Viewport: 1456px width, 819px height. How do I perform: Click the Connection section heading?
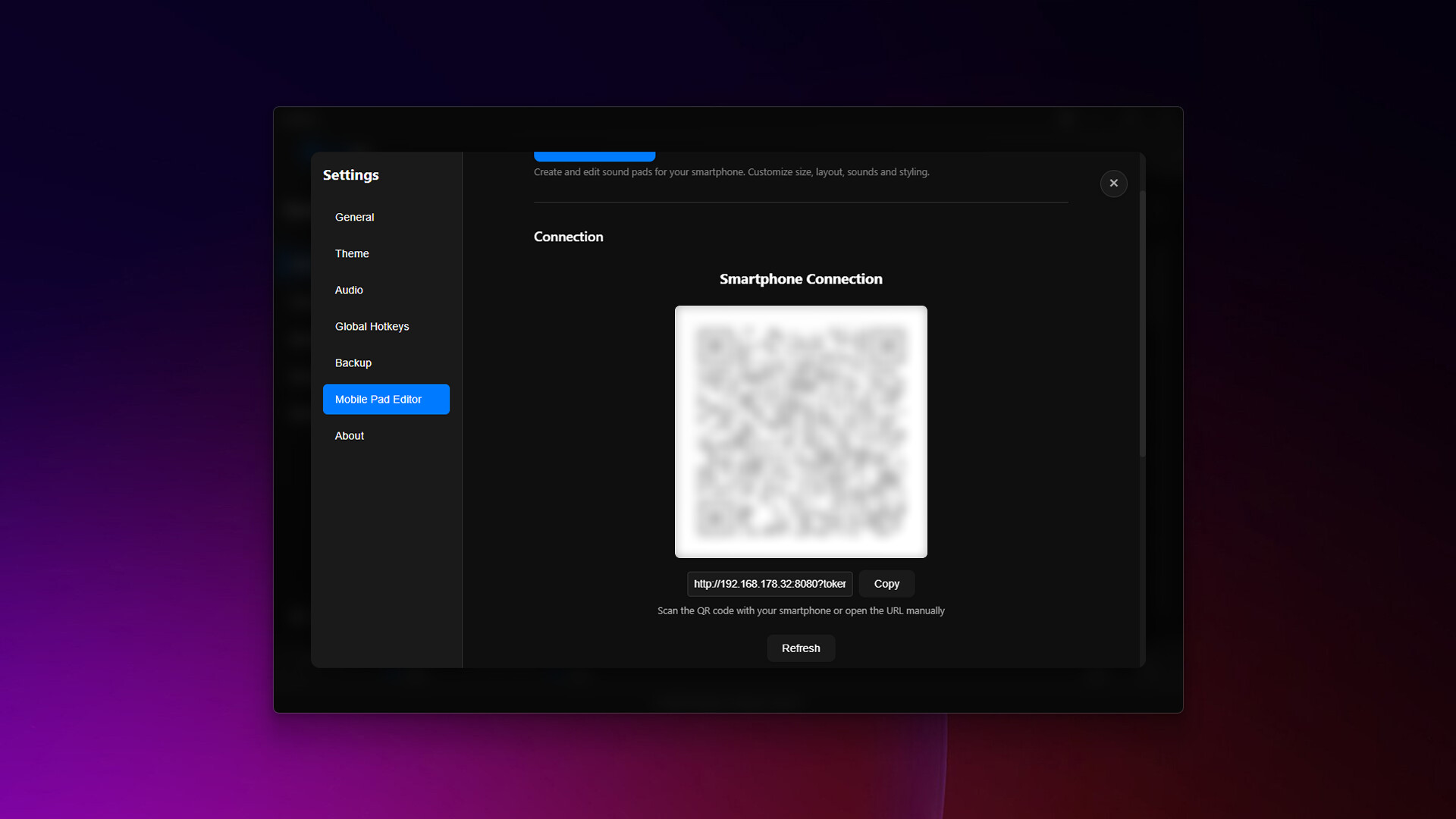pos(568,237)
